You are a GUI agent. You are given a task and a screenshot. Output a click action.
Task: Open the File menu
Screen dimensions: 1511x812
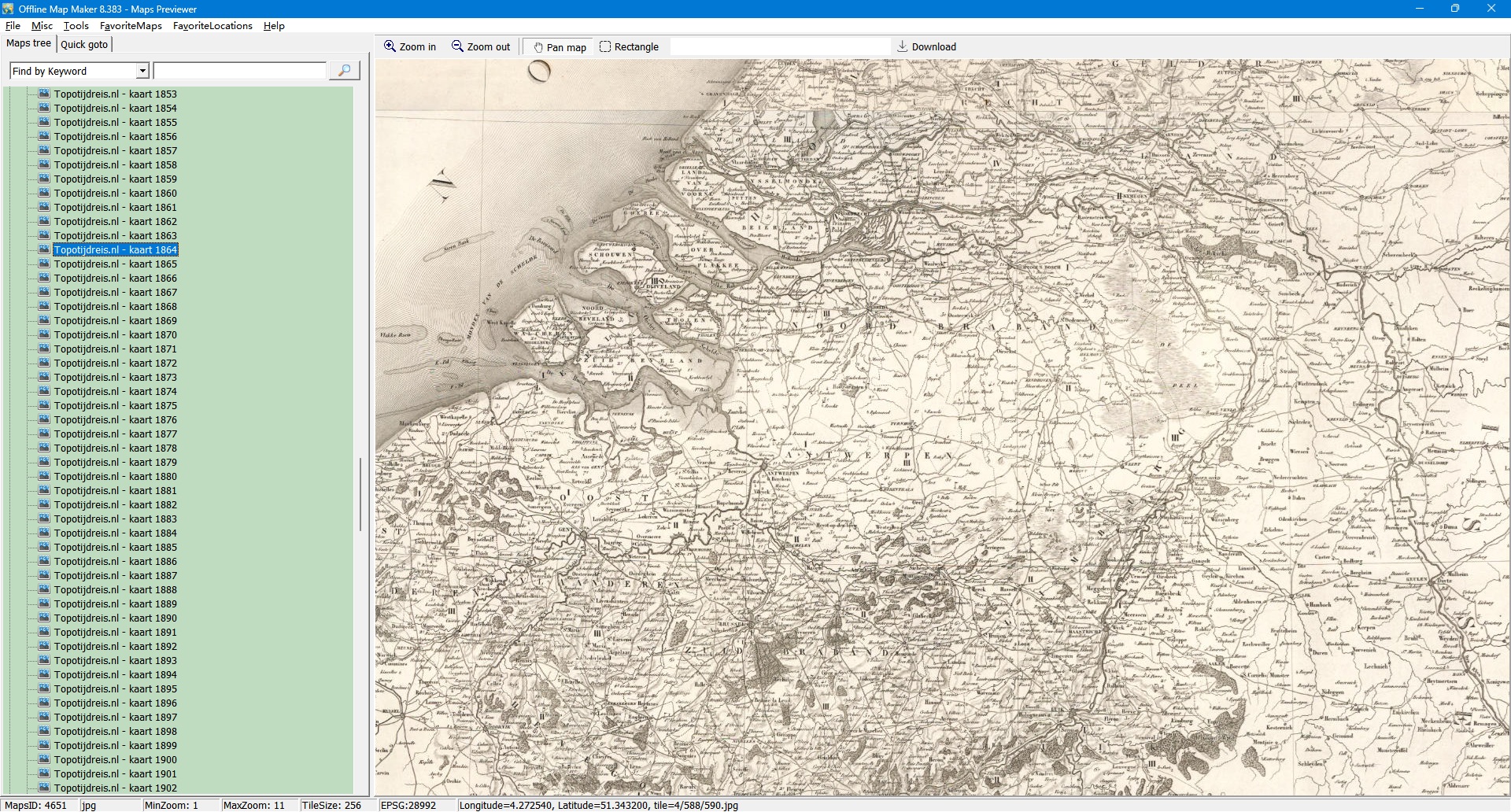pyautogui.click(x=13, y=26)
